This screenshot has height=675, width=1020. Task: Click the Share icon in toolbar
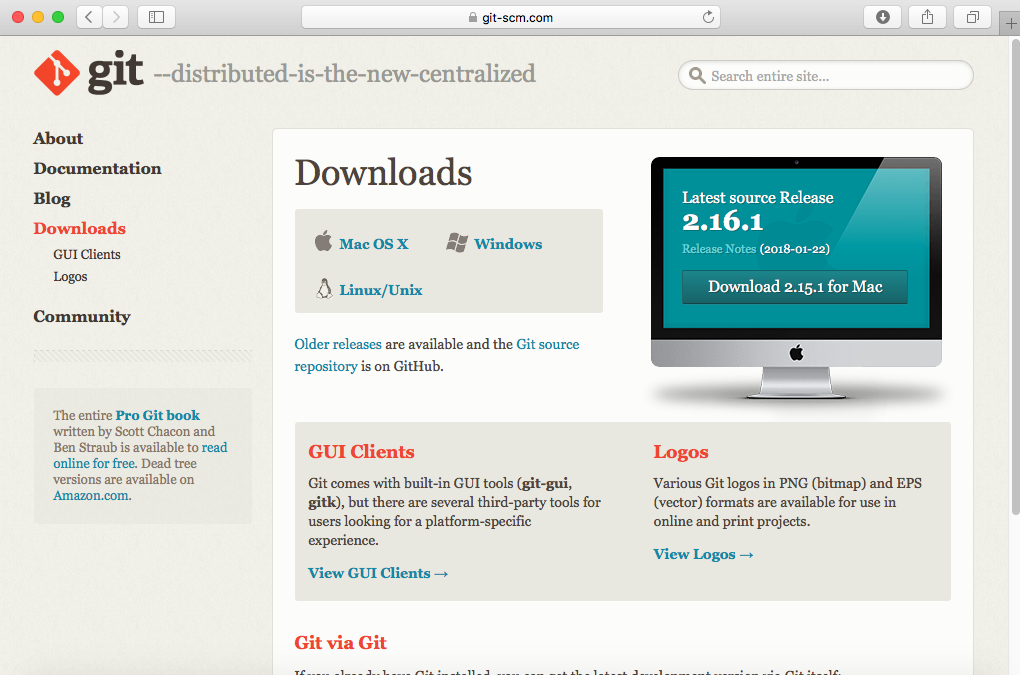927,17
